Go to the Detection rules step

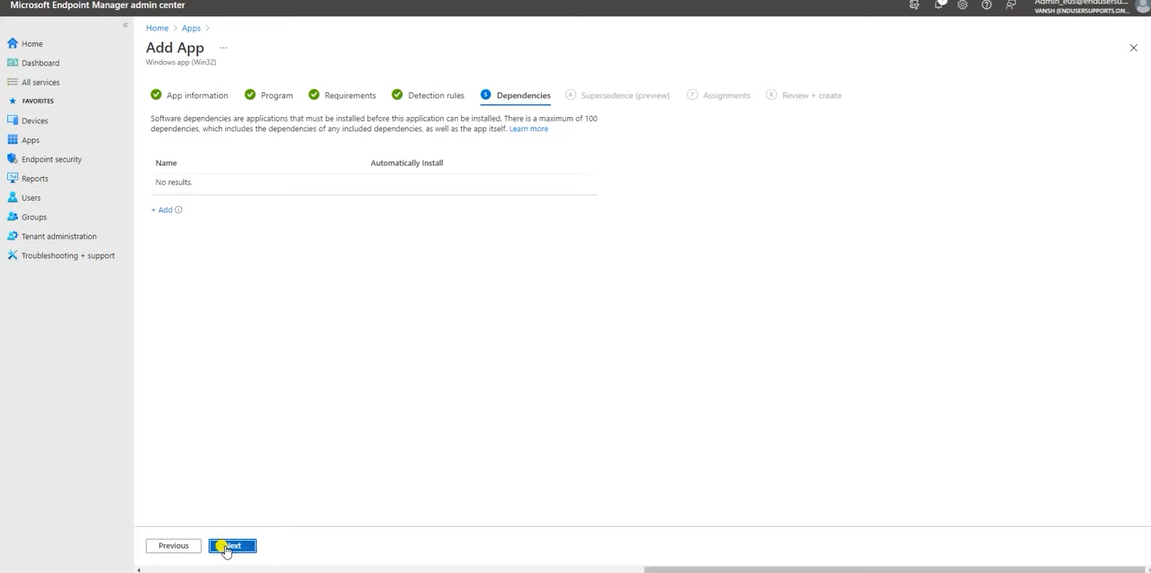point(428,95)
